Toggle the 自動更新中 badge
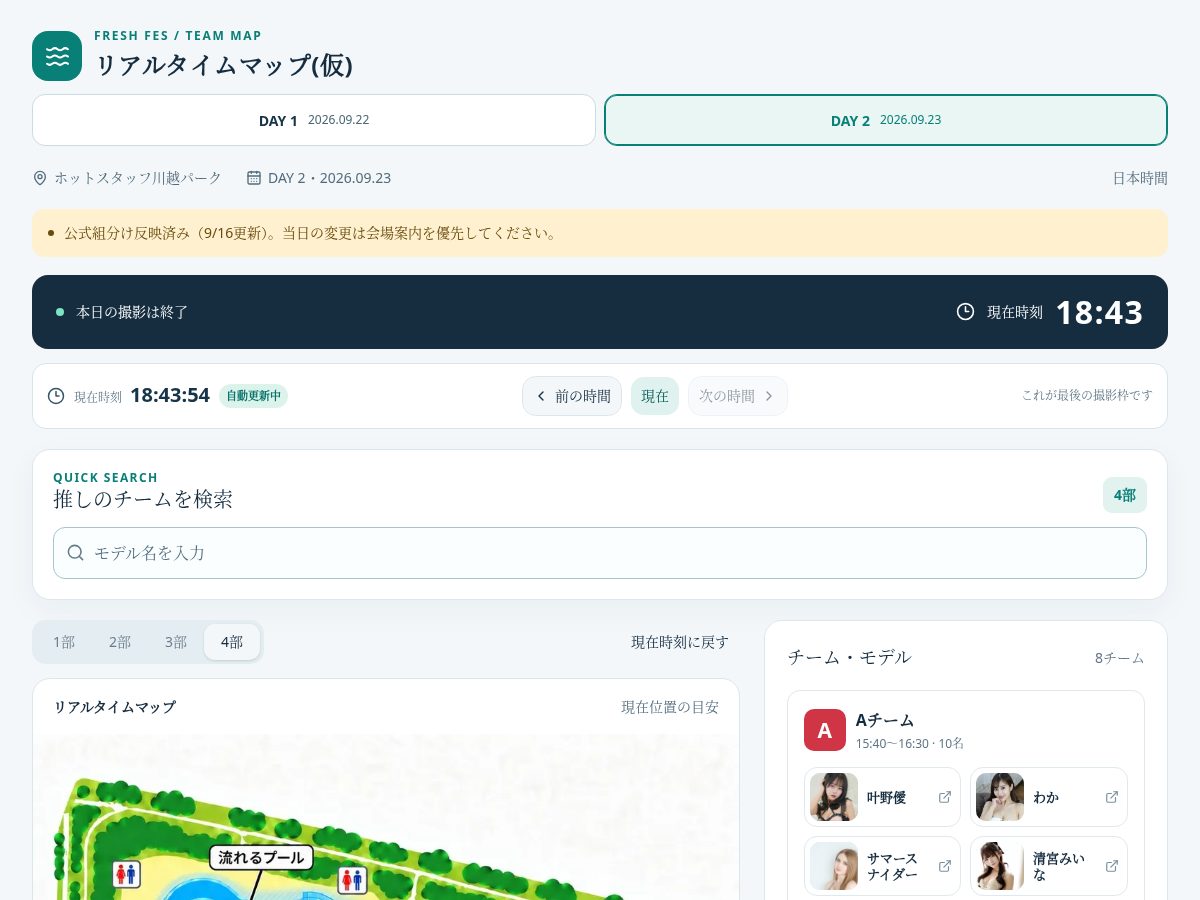 (x=253, y=396)
